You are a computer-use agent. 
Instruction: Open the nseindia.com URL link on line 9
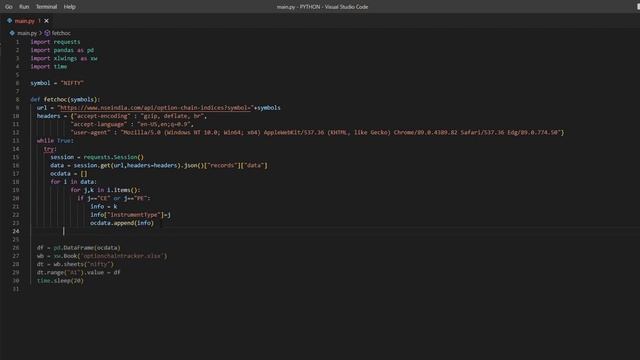(x=155, y=108)
